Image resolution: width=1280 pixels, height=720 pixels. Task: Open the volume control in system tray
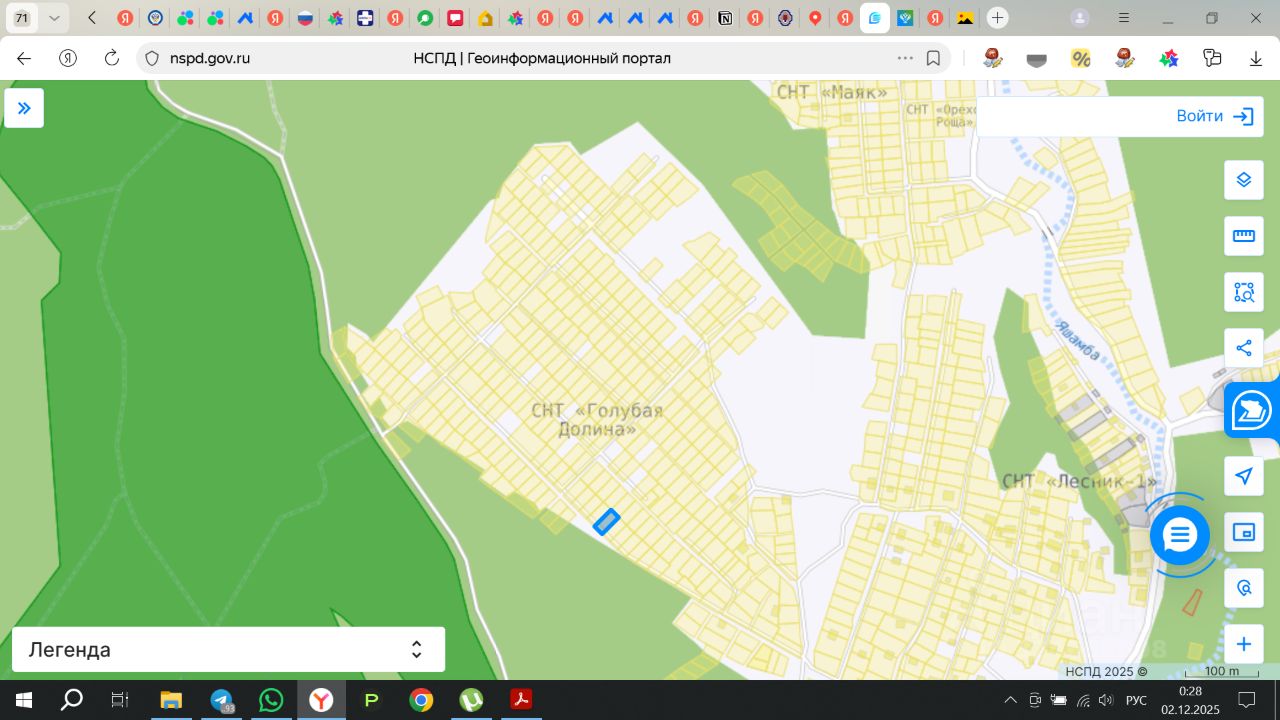1107,700
